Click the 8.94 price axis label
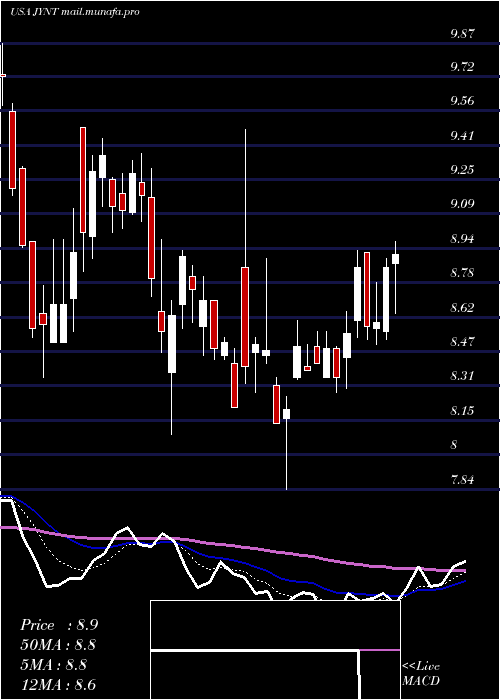500x700 pixels. pyautogui.click(x=462, y=239)
